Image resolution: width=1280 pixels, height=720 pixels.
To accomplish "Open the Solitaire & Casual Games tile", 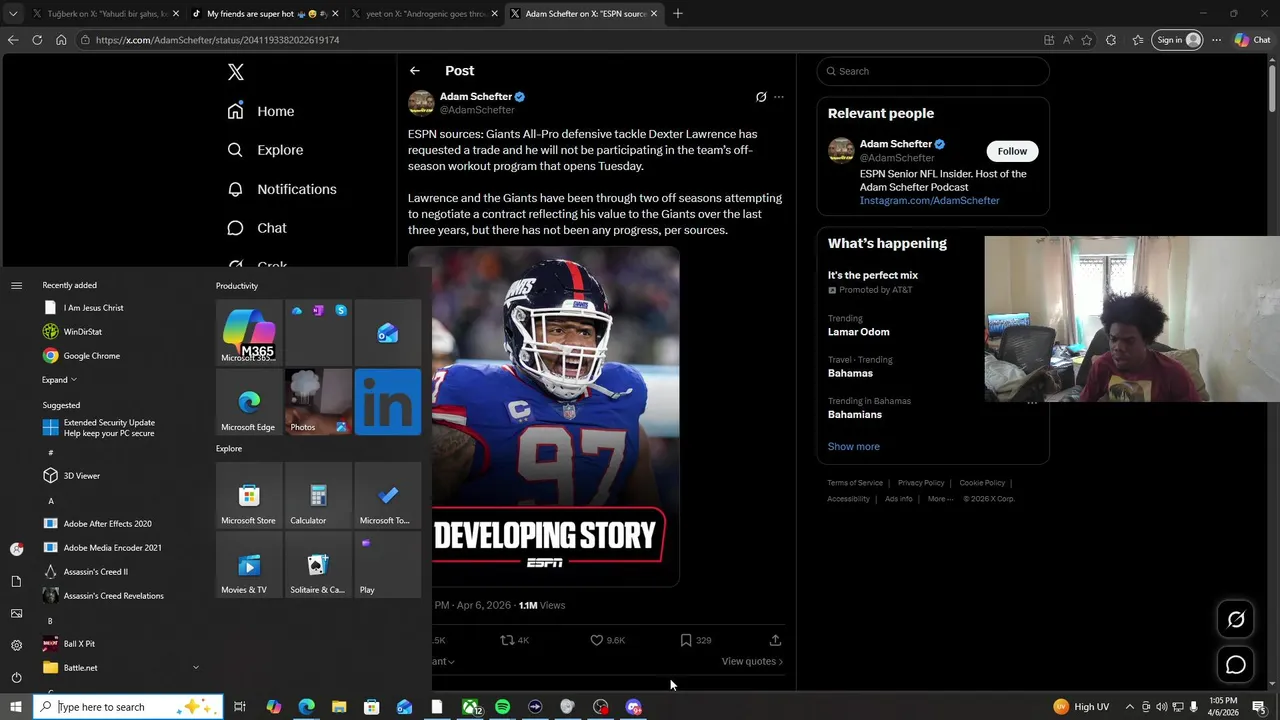I will click(318, 564).
